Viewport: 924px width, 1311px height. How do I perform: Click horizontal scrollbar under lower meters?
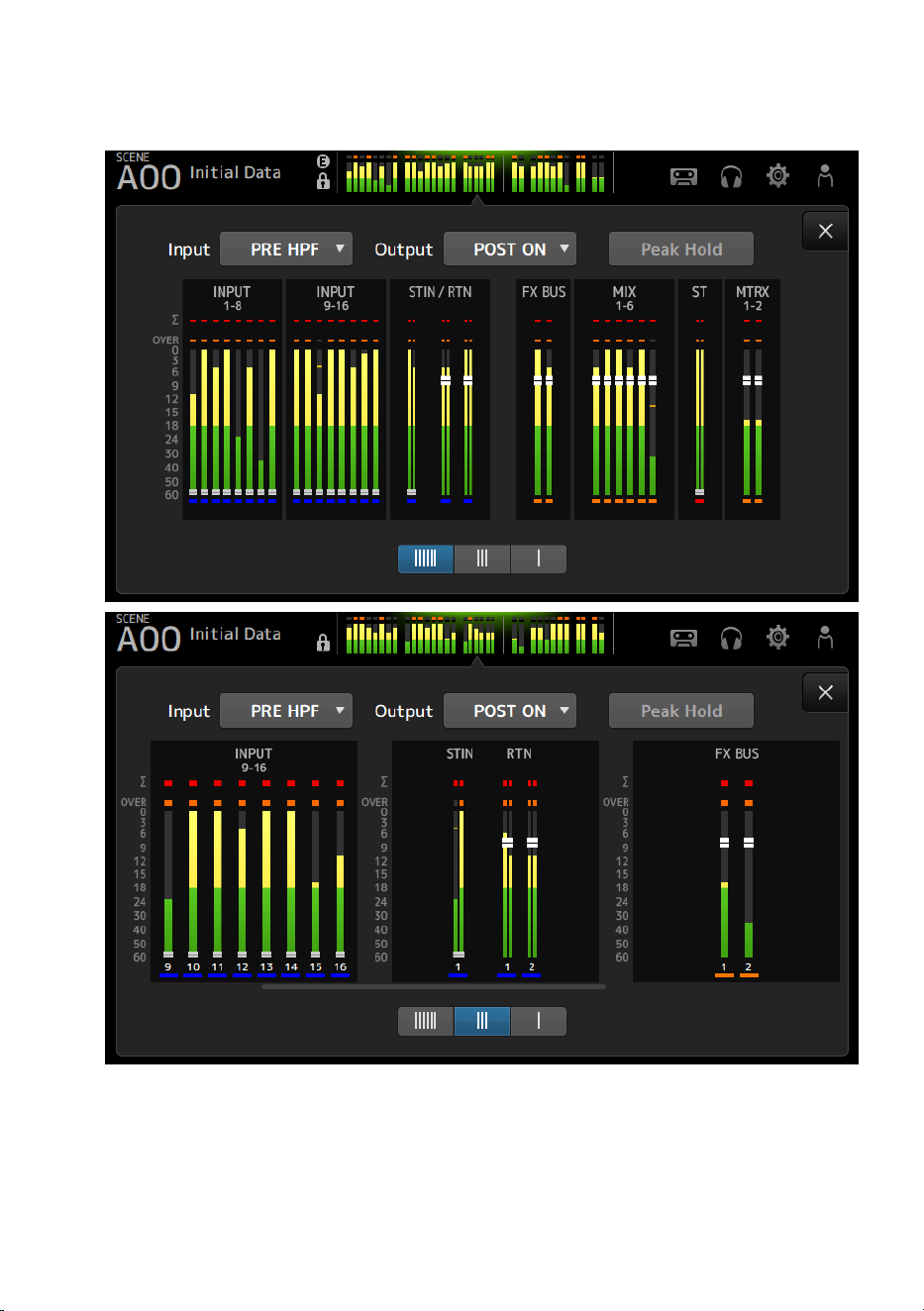pos(434,987)
